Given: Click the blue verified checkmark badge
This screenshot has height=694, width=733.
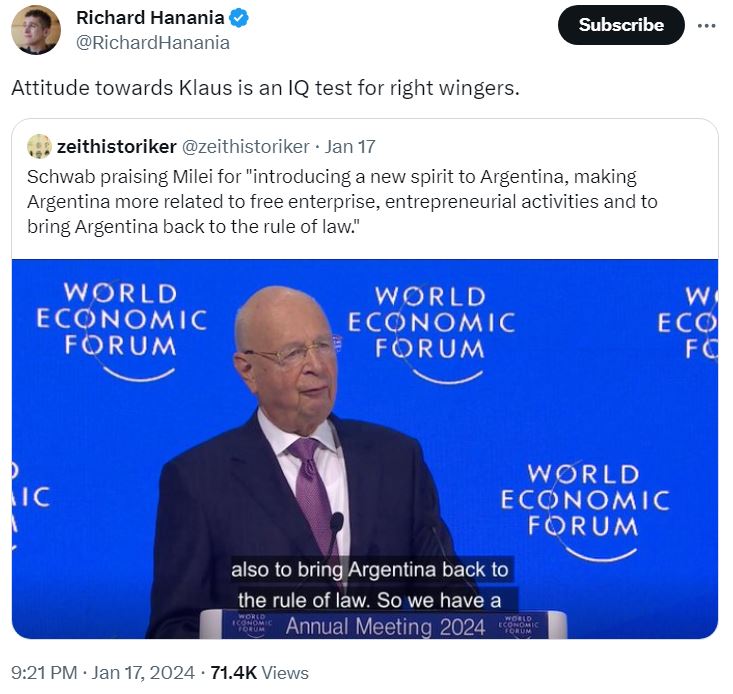Looking at the screenshot, I should 239,18.
